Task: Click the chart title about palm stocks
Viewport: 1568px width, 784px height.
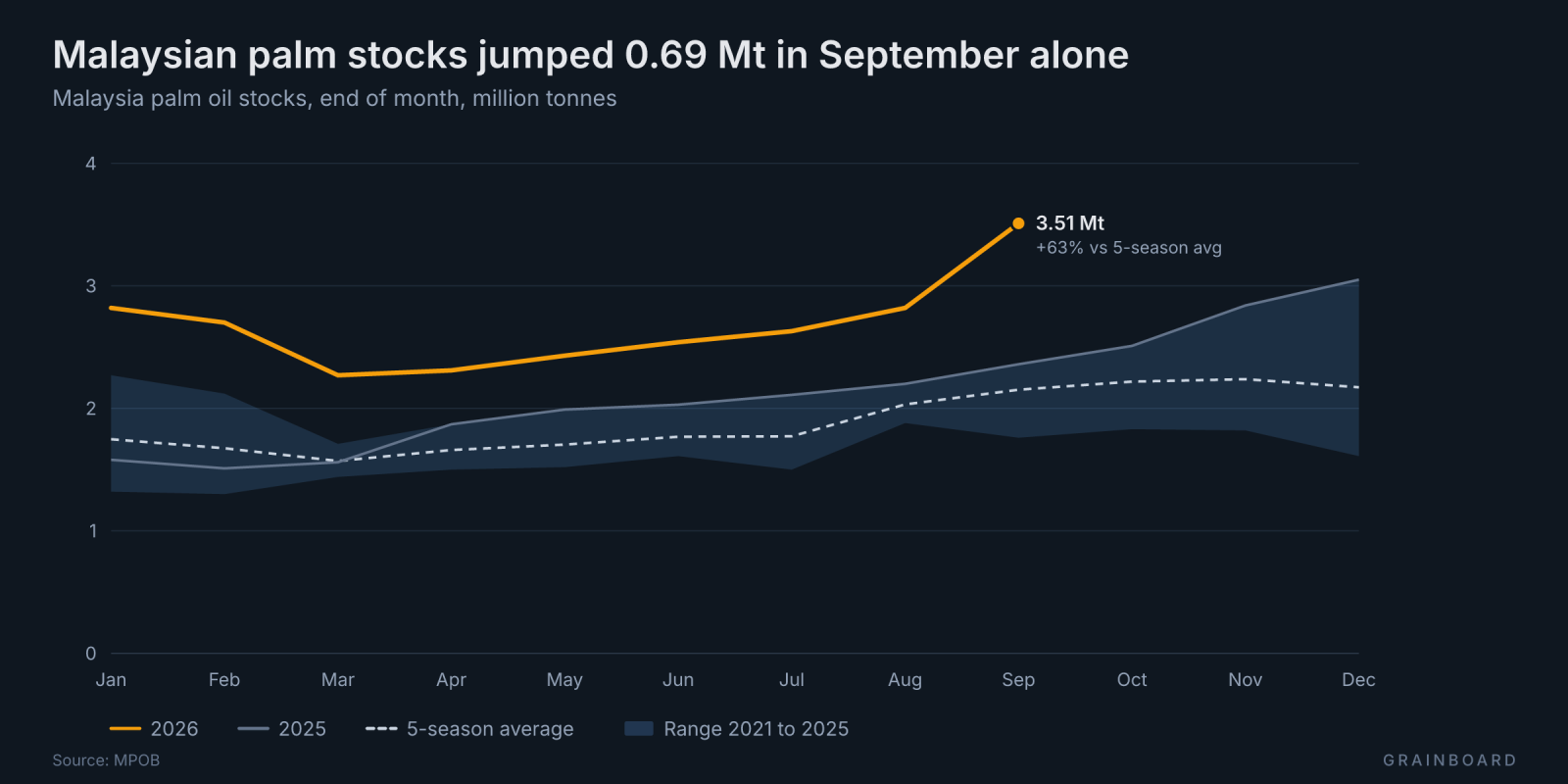Action: point(591,55)
